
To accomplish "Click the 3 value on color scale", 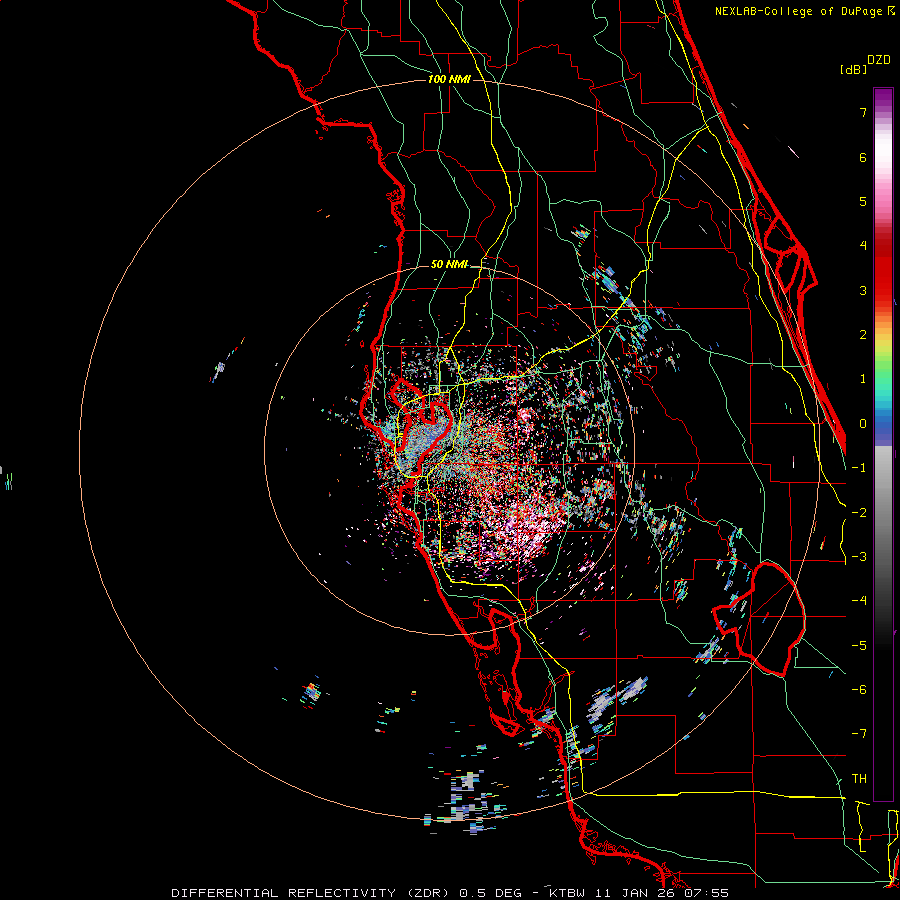I will (863, 290).
